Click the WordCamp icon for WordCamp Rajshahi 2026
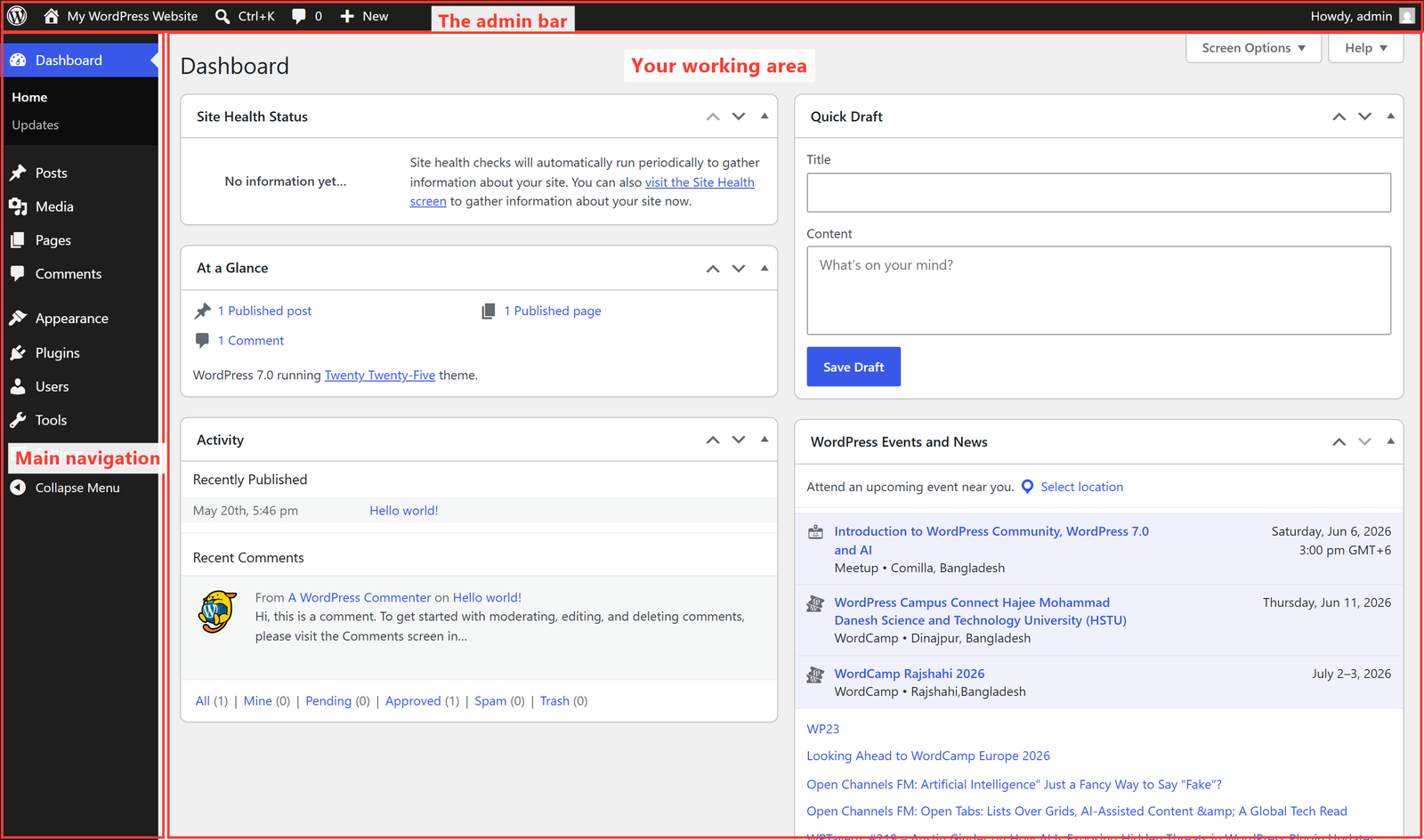The image size is (1424, 840). (x=815, y=674)
